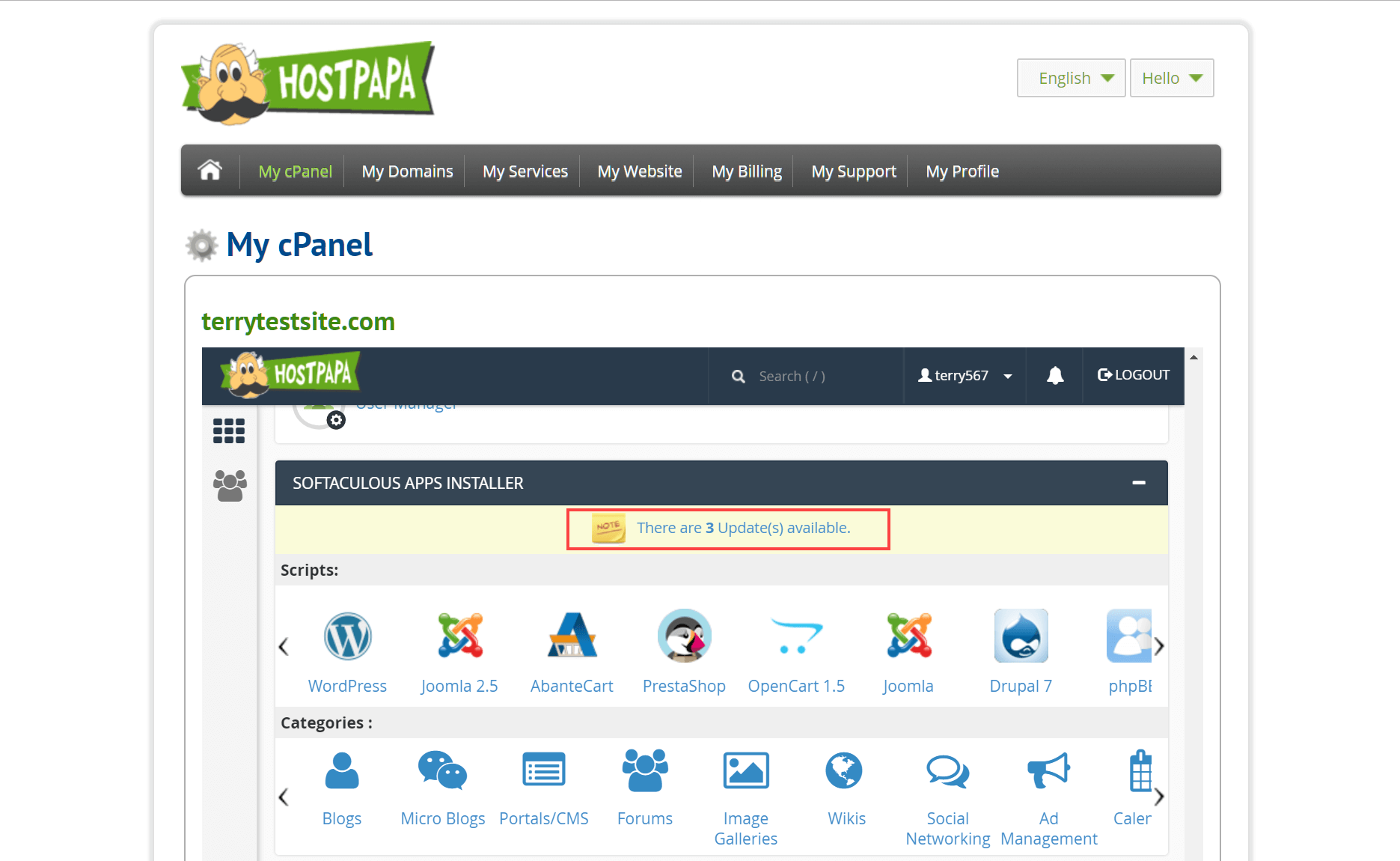Open the Micro Blogs category icon
The image size is (1400, 861).
click(443, 770)
